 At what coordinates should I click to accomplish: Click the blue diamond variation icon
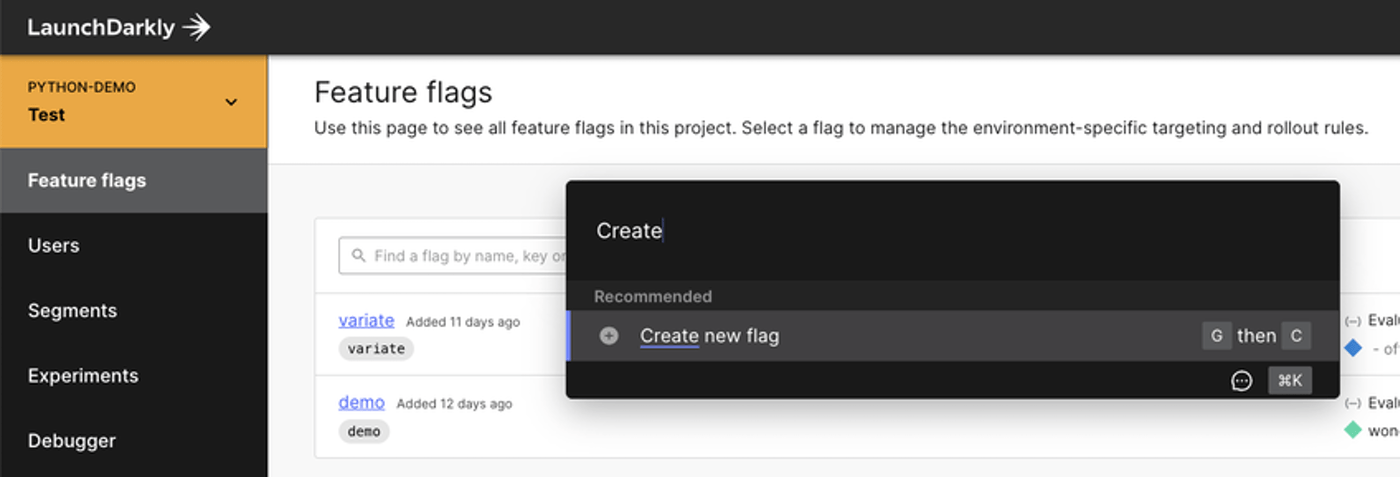(1353, 348)
